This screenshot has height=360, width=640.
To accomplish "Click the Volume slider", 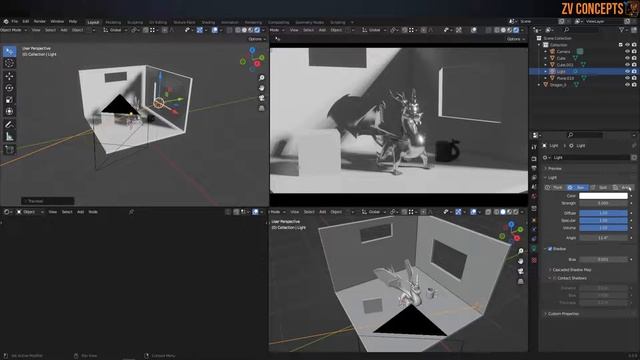I will click(603, 228).
